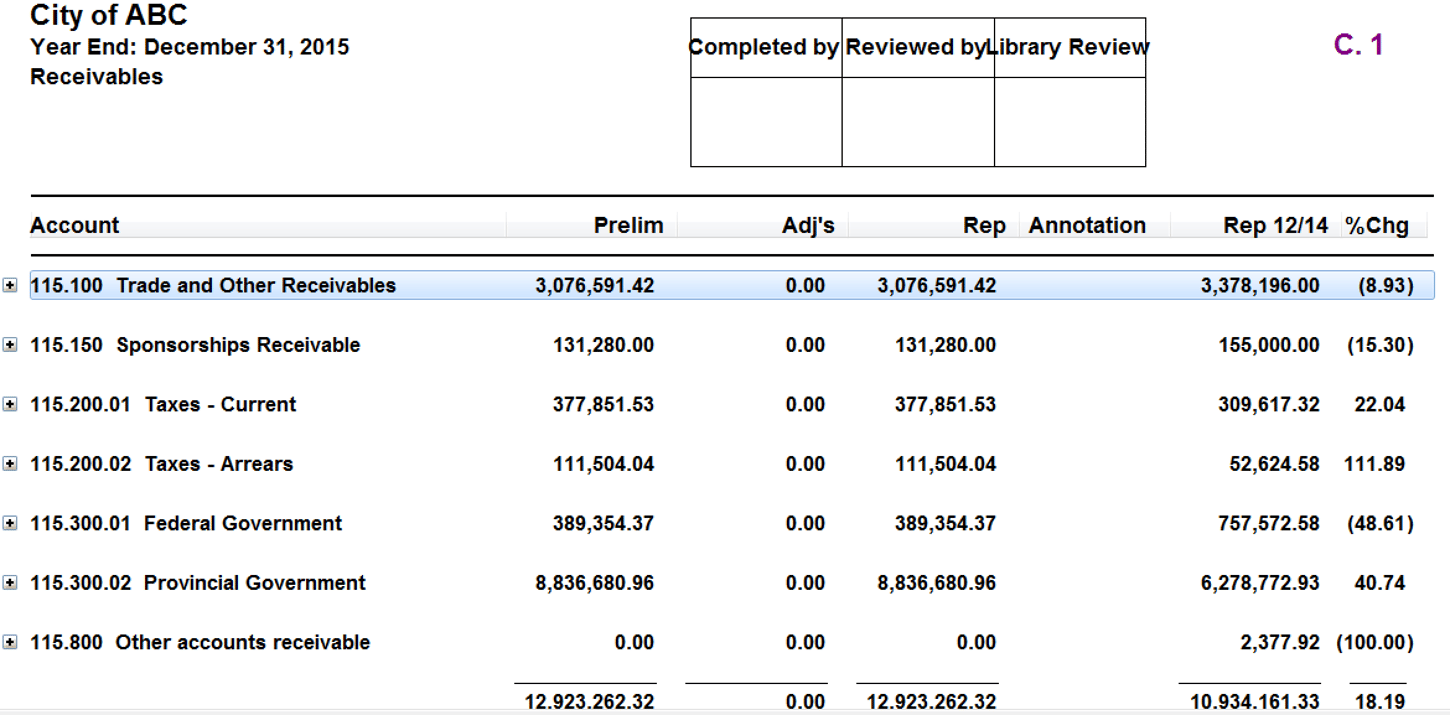Click the plus icon beside Provincial Government

(x=10, y=582)
